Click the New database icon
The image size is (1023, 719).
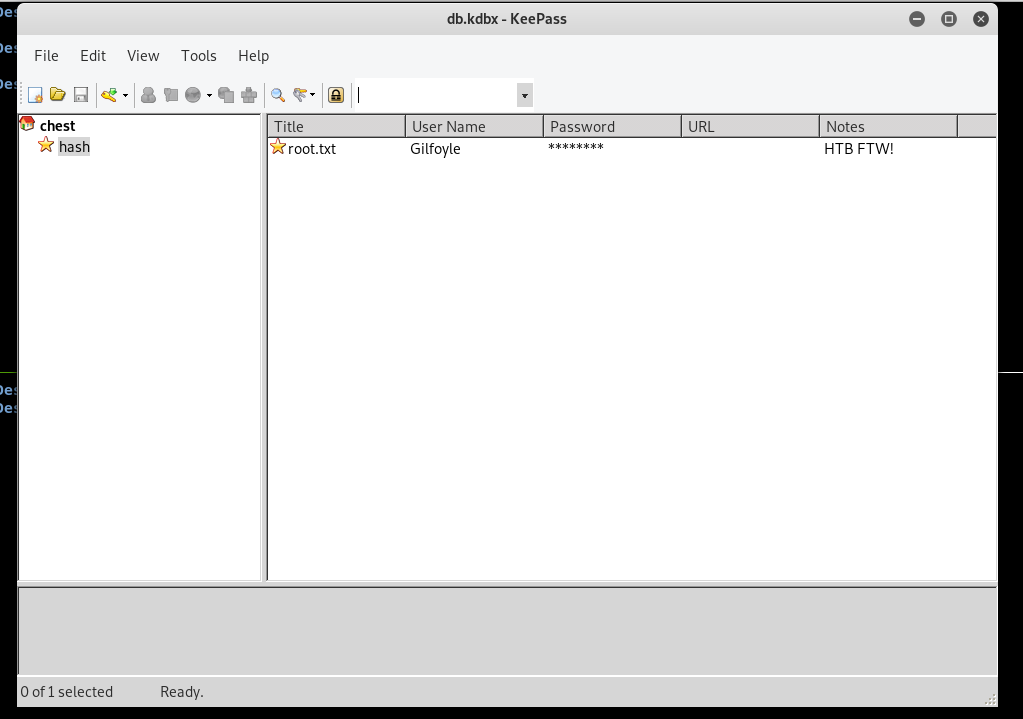35,95
